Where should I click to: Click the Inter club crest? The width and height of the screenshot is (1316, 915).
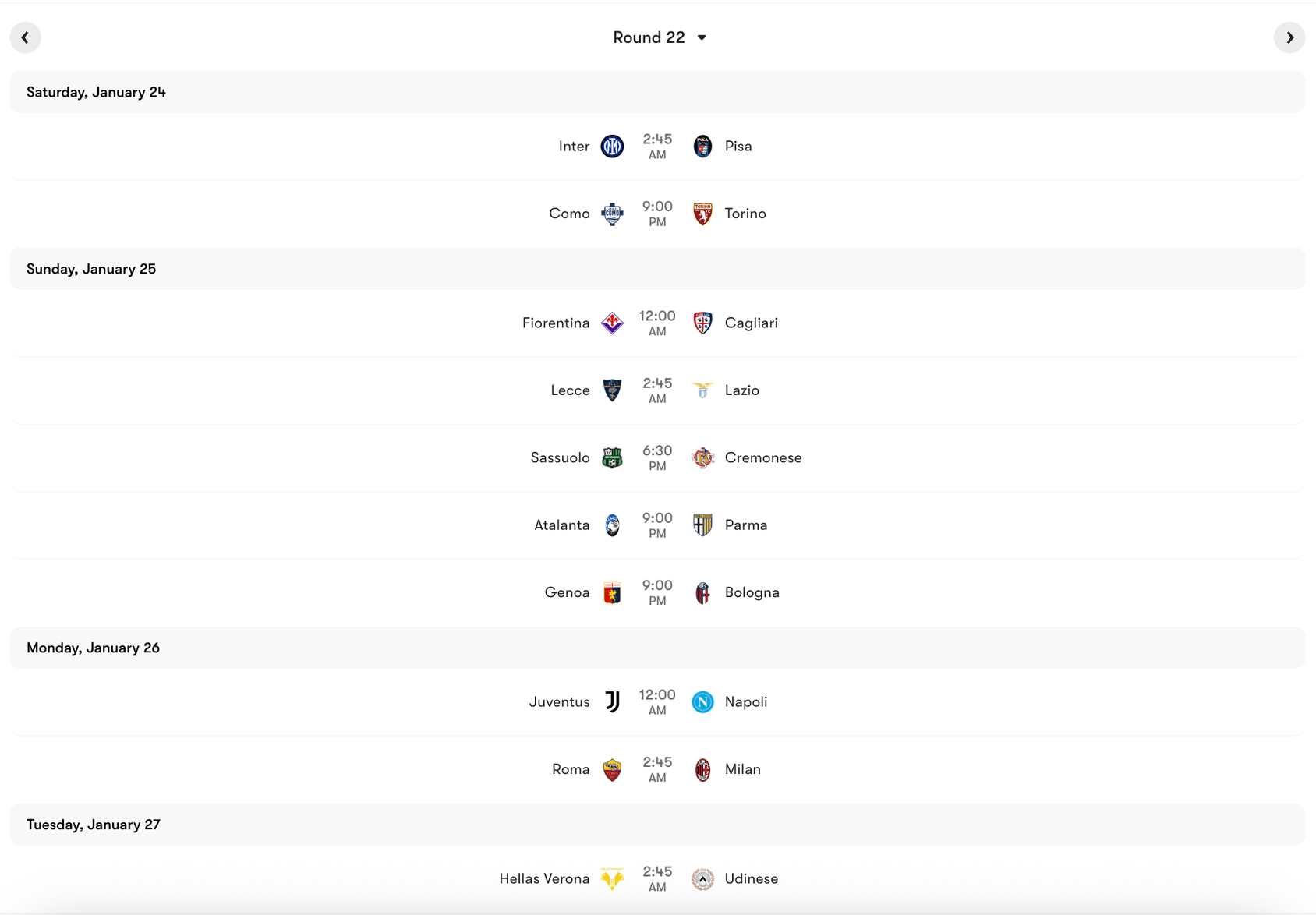(613, 146)
